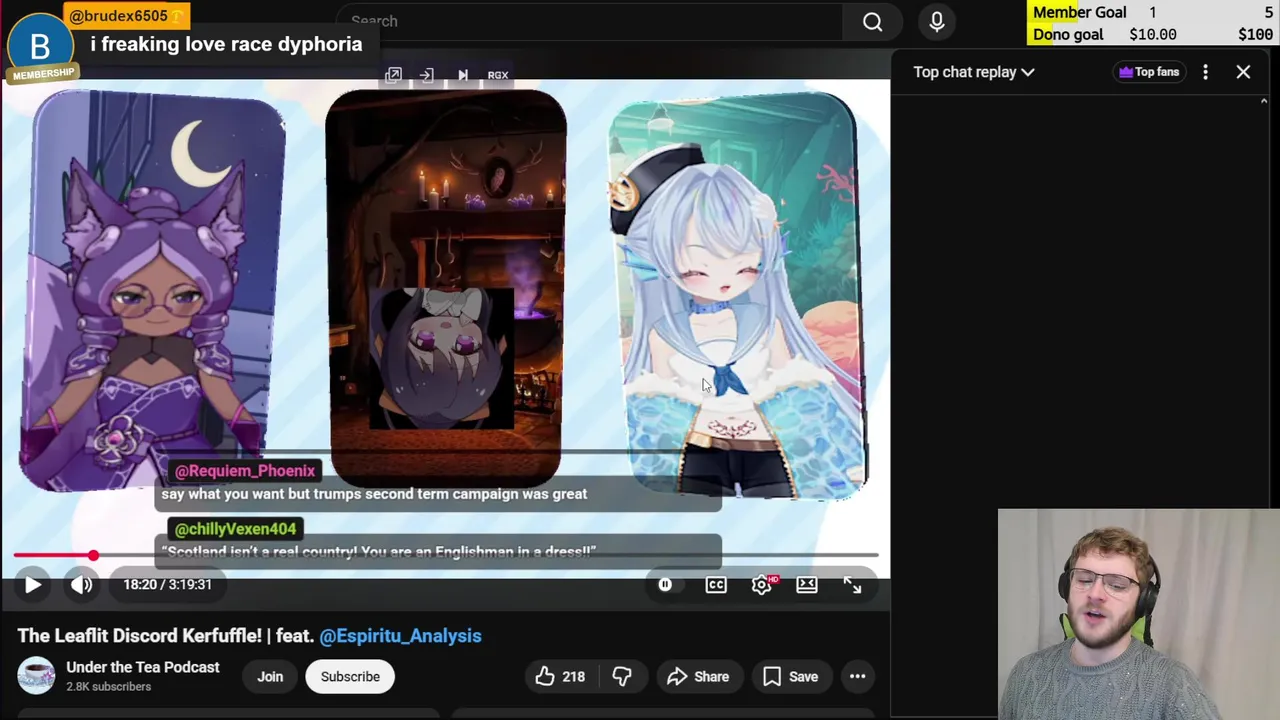The image size is (1280, 720).
Task: Switch to theater mode
Action: 807,585
